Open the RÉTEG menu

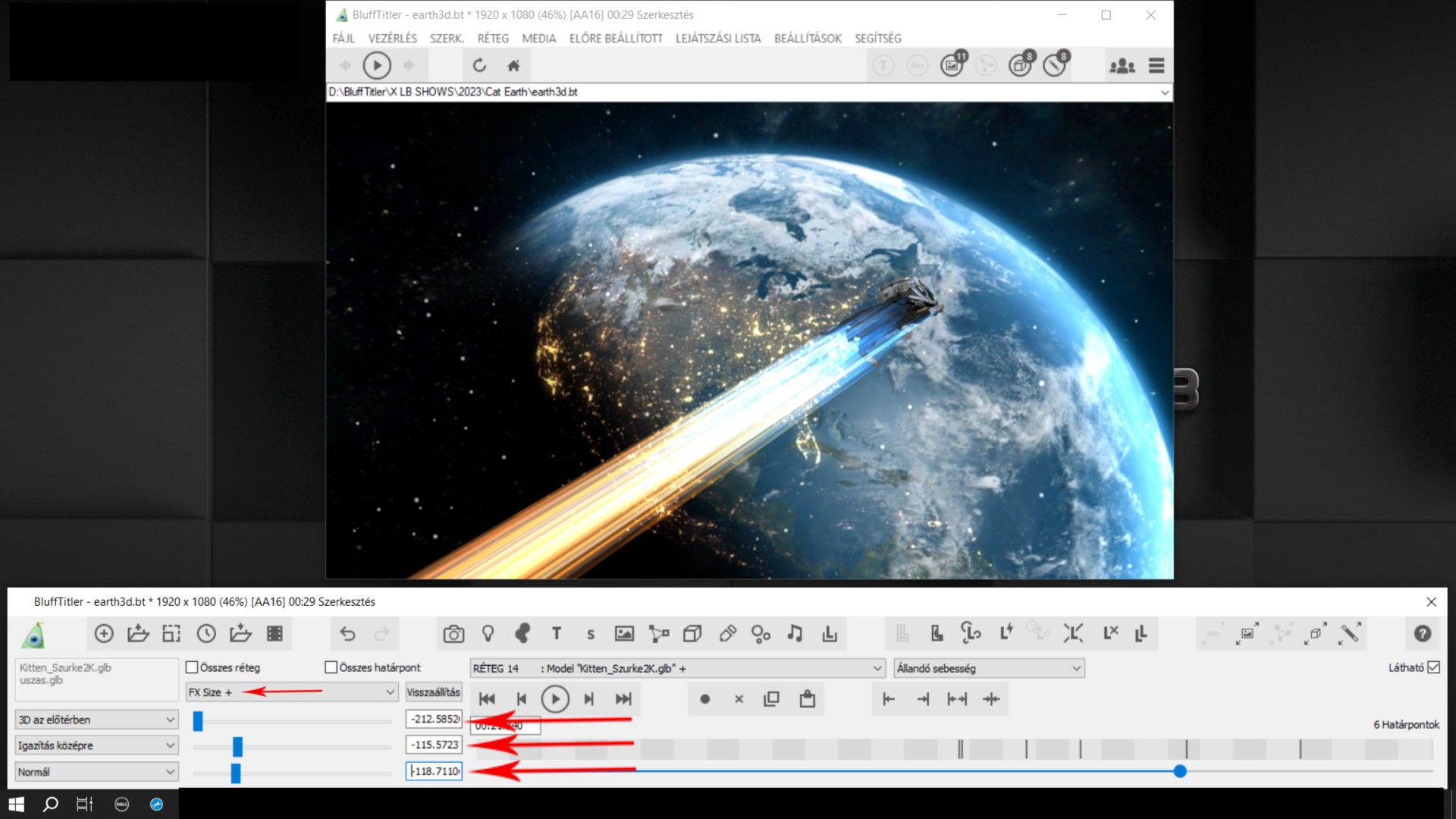click(493, 38)
